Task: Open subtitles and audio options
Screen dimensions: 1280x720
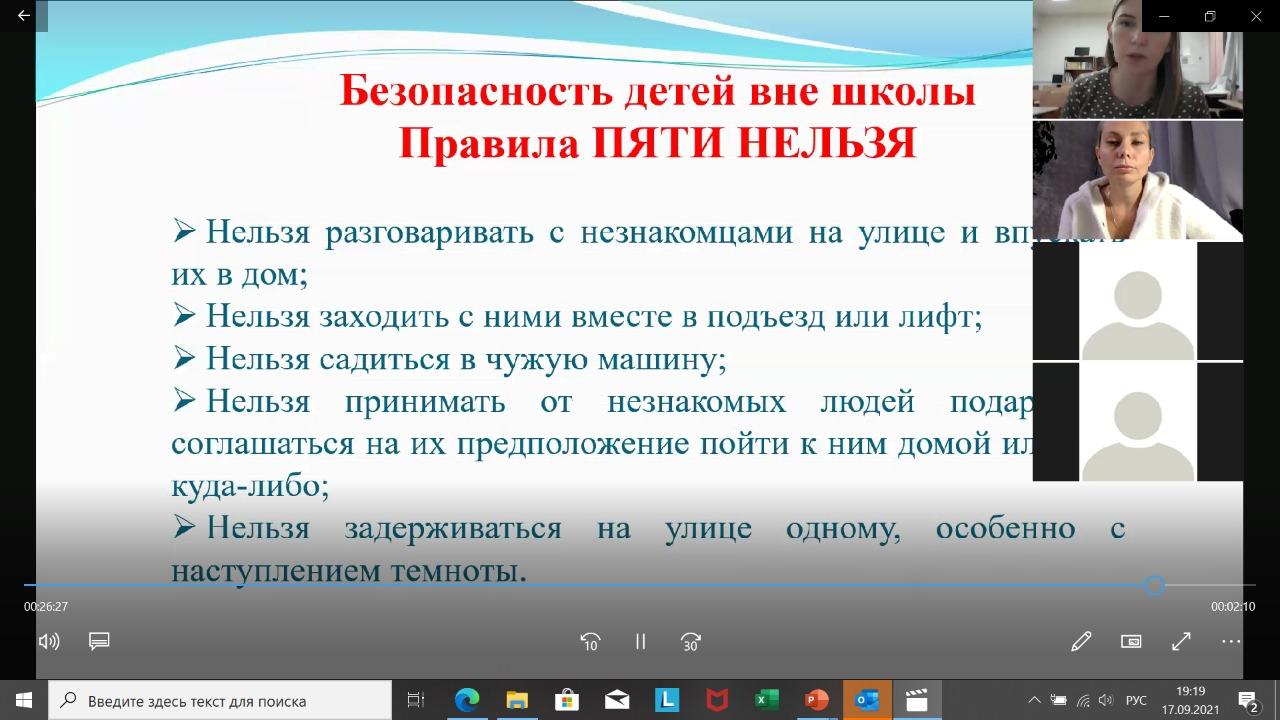Action: pyautogui.click(x=99, y=642)
